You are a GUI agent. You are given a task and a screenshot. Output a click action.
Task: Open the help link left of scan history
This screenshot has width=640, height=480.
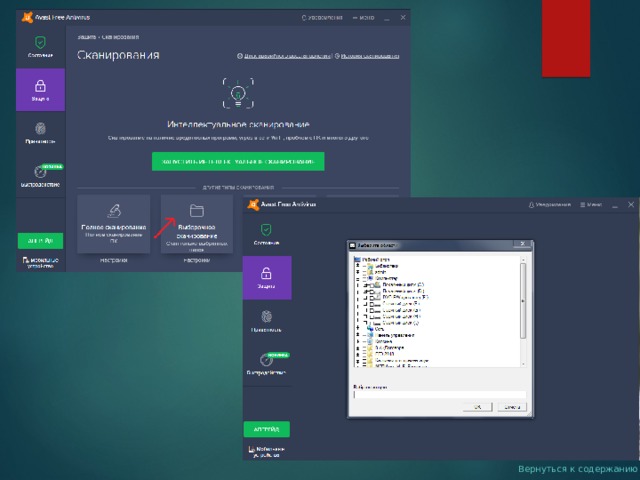[284, 56]
